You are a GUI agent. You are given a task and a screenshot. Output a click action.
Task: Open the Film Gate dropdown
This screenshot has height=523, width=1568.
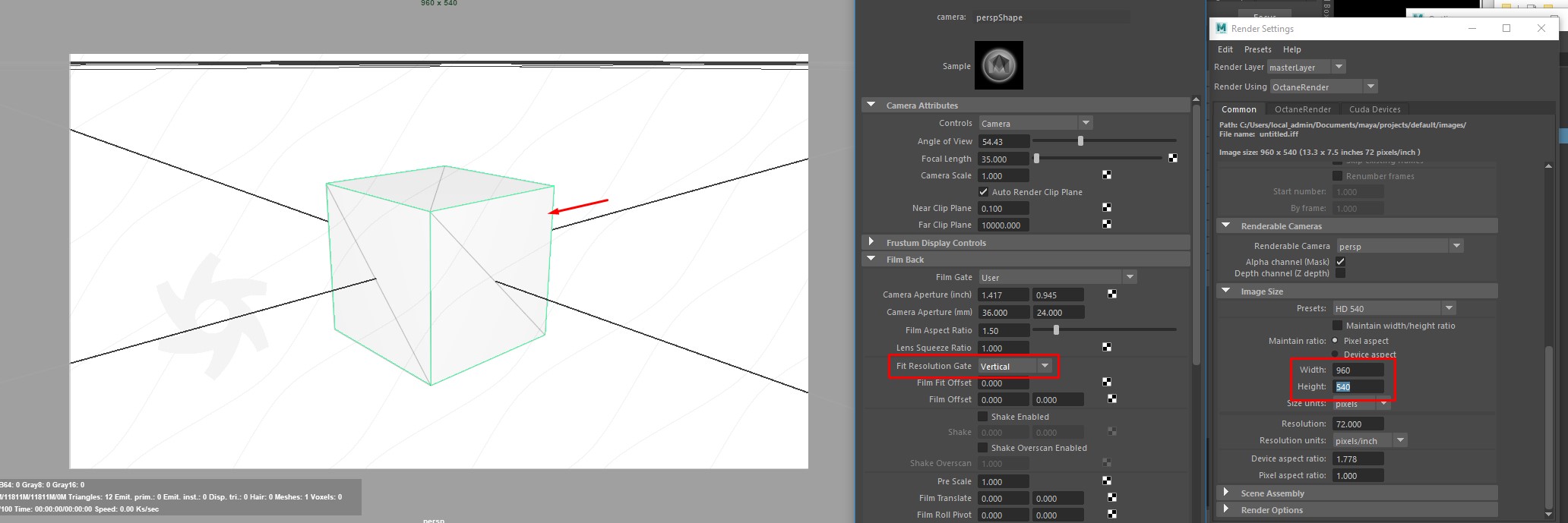click(1057, 277)
